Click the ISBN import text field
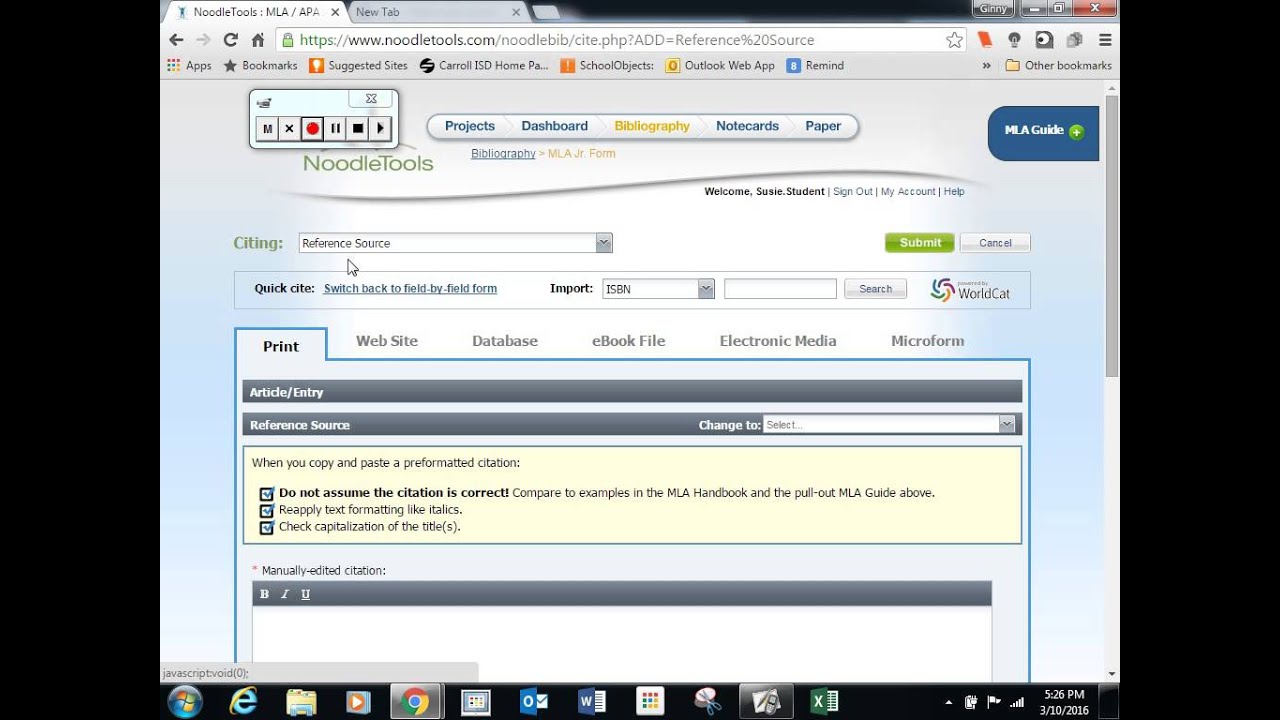1280x720 pixels. tap(780, 289)
